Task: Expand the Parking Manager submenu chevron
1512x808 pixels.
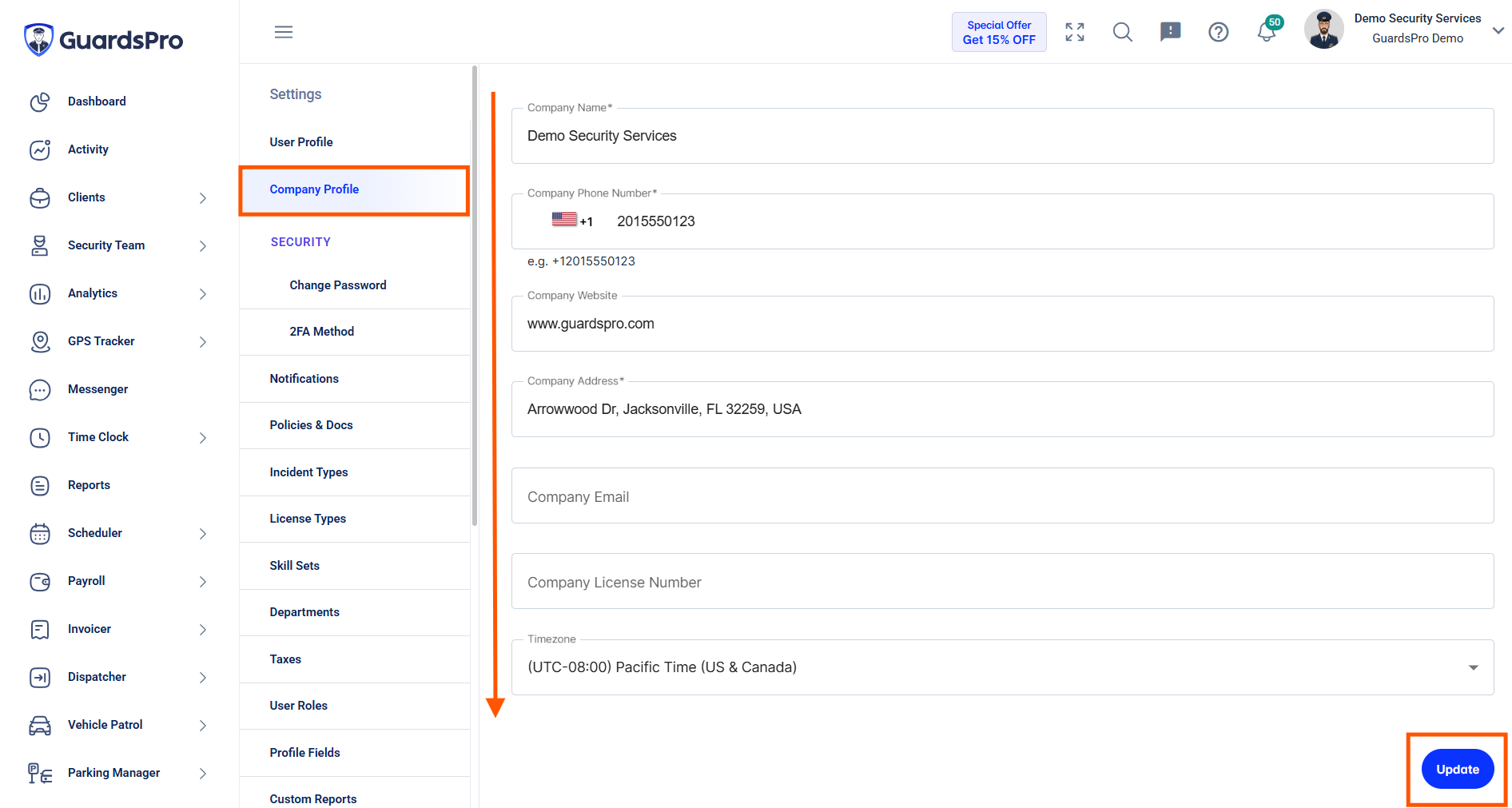Action: 203,774
